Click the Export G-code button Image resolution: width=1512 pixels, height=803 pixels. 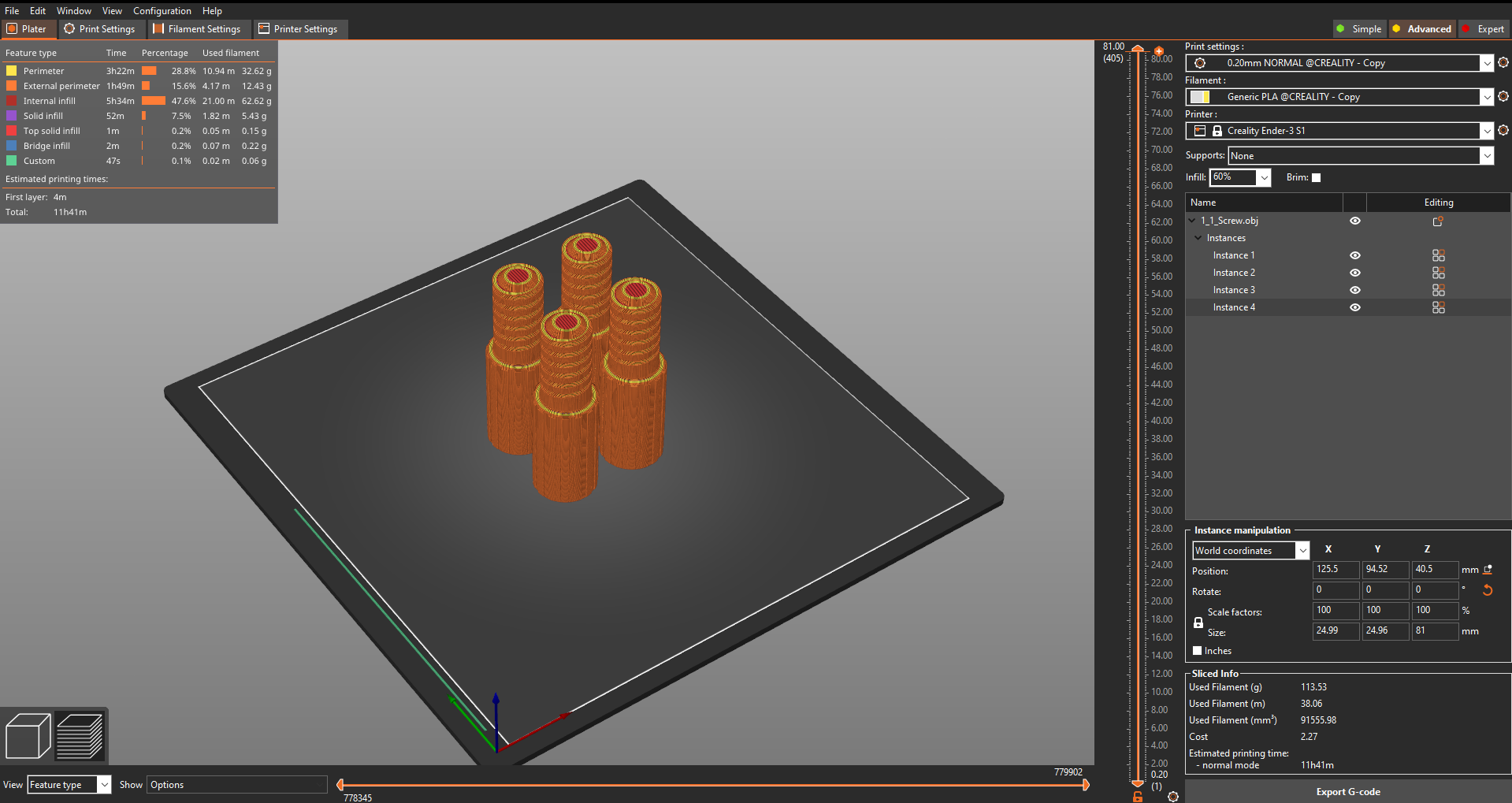[x=1348, y=792]
